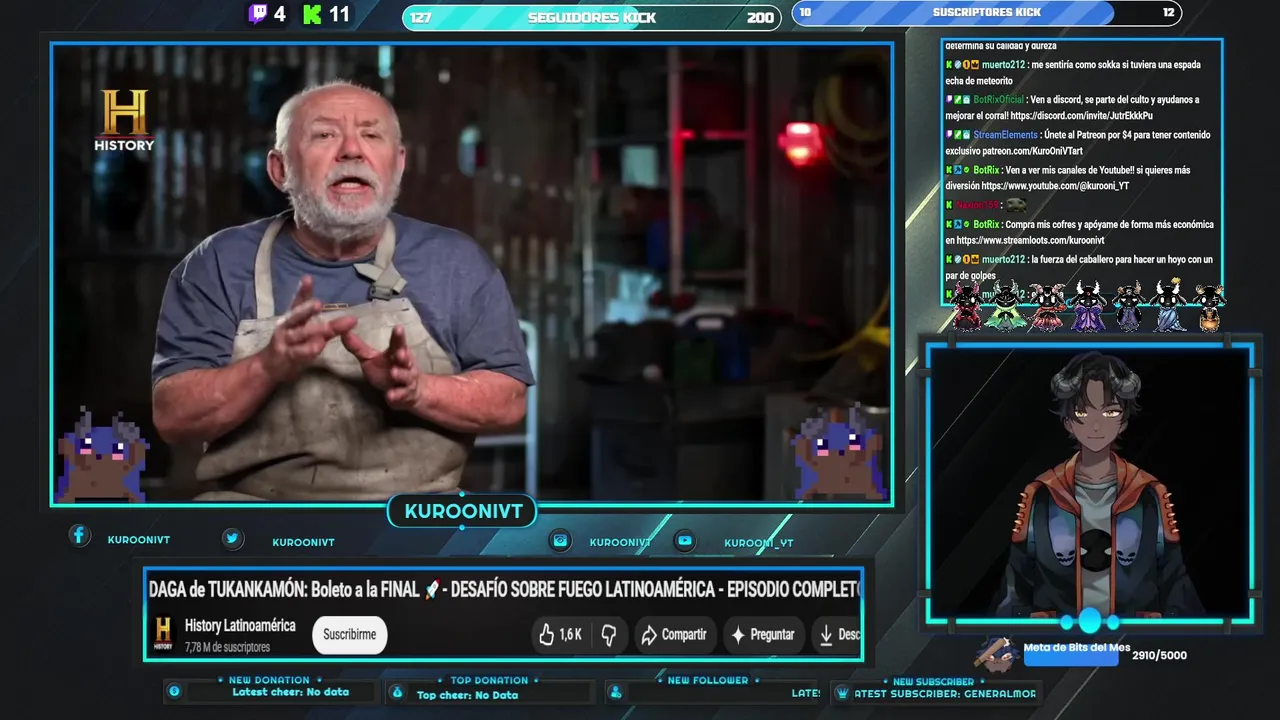Click the green Kick viewer count icon
The height and width of the screenshot is (720, 1280).
[313, 14]
